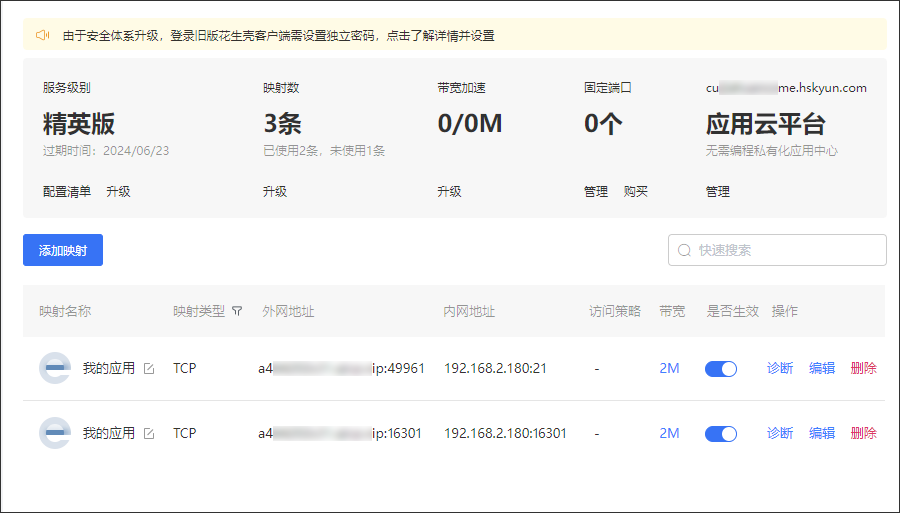Click the app icon of second mapping row
The height and width of the screenshot is (513, 900).
tap(55, 433)
